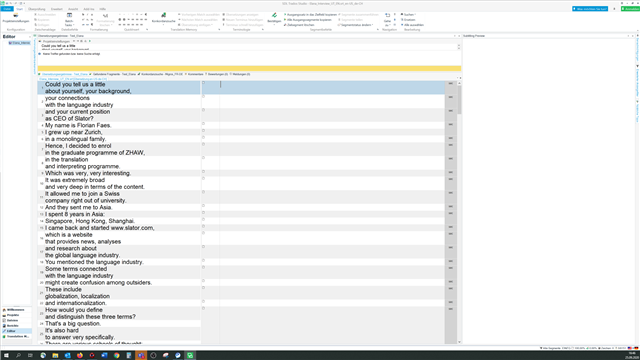Screen dimensions: 640x360
Task: Click source text 'And they sent me to Asia.'
Action: pyautogui.click(x=78, y=207)
